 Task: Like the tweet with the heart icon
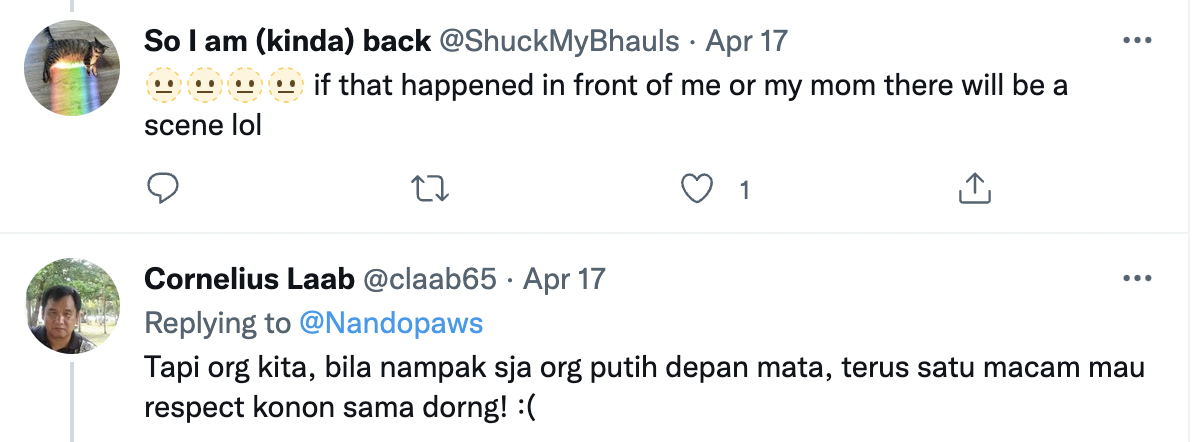[697, 188]
